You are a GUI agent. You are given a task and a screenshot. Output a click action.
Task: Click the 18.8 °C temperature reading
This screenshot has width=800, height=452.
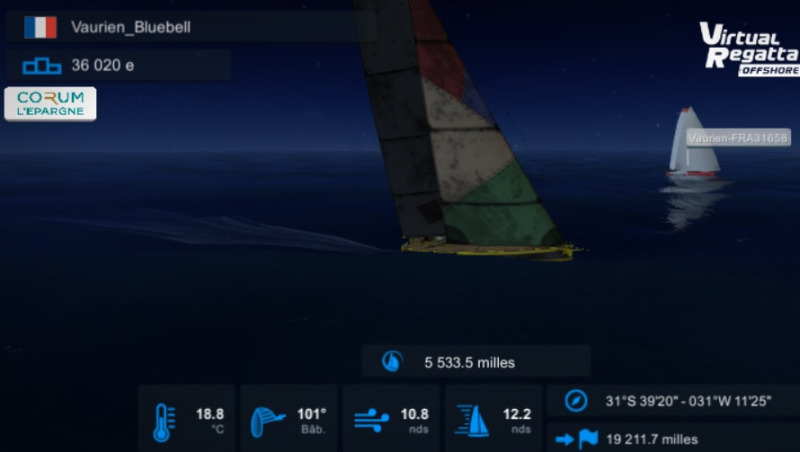[x=210, y=420]
